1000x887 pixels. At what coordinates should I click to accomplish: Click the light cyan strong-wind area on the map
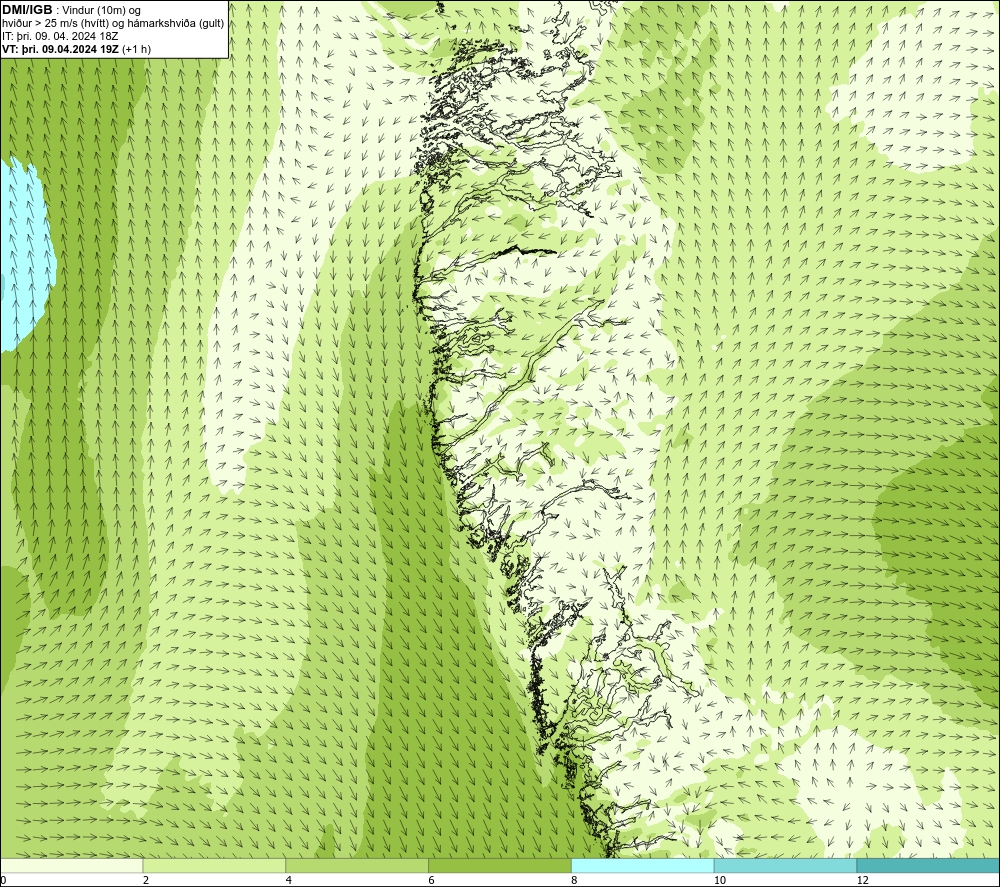pos(26,255)
